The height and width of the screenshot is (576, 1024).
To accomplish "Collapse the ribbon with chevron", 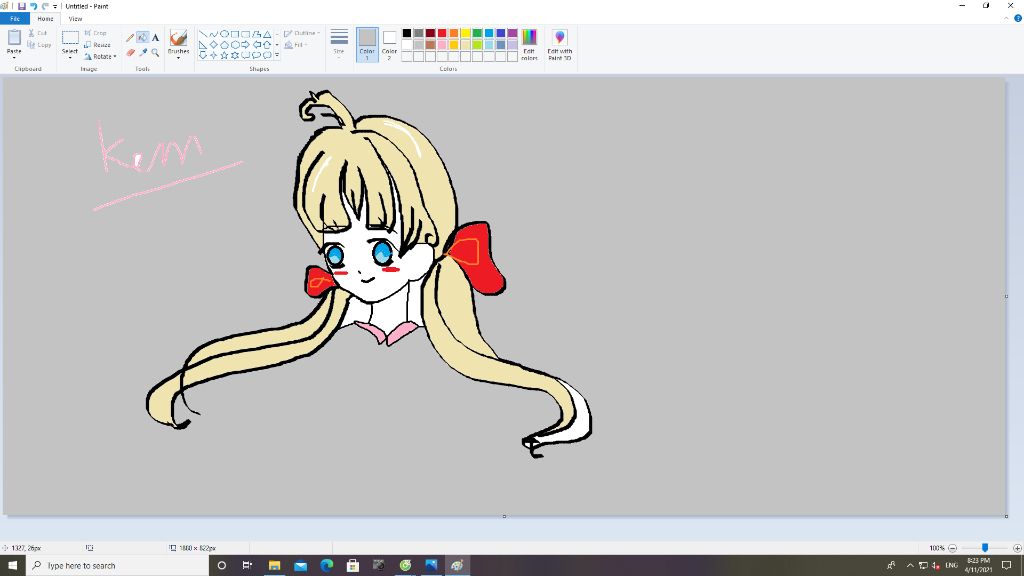I will tap(1006, 18).
